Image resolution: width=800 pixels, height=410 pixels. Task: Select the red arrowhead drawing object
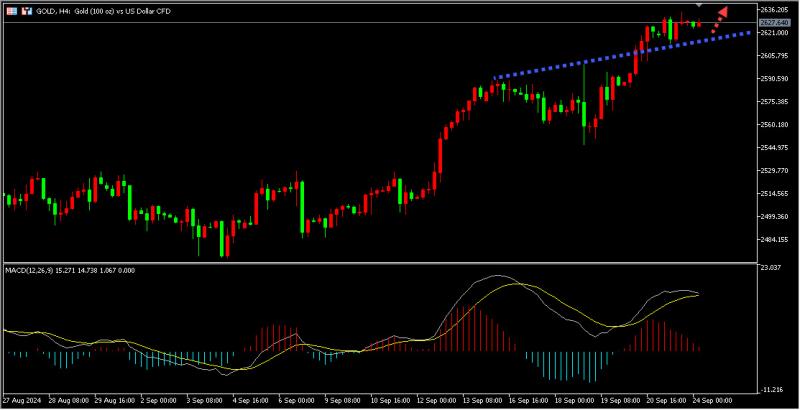721,12
